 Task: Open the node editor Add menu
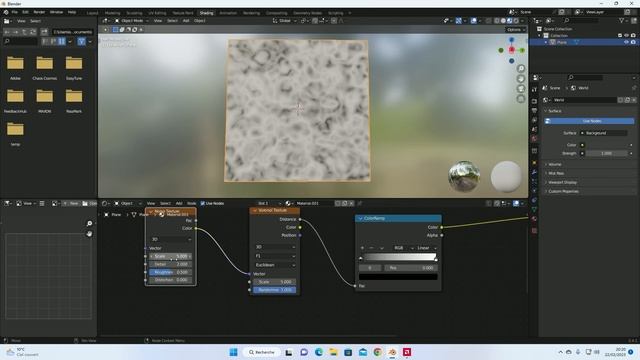[x=179, y=203]
